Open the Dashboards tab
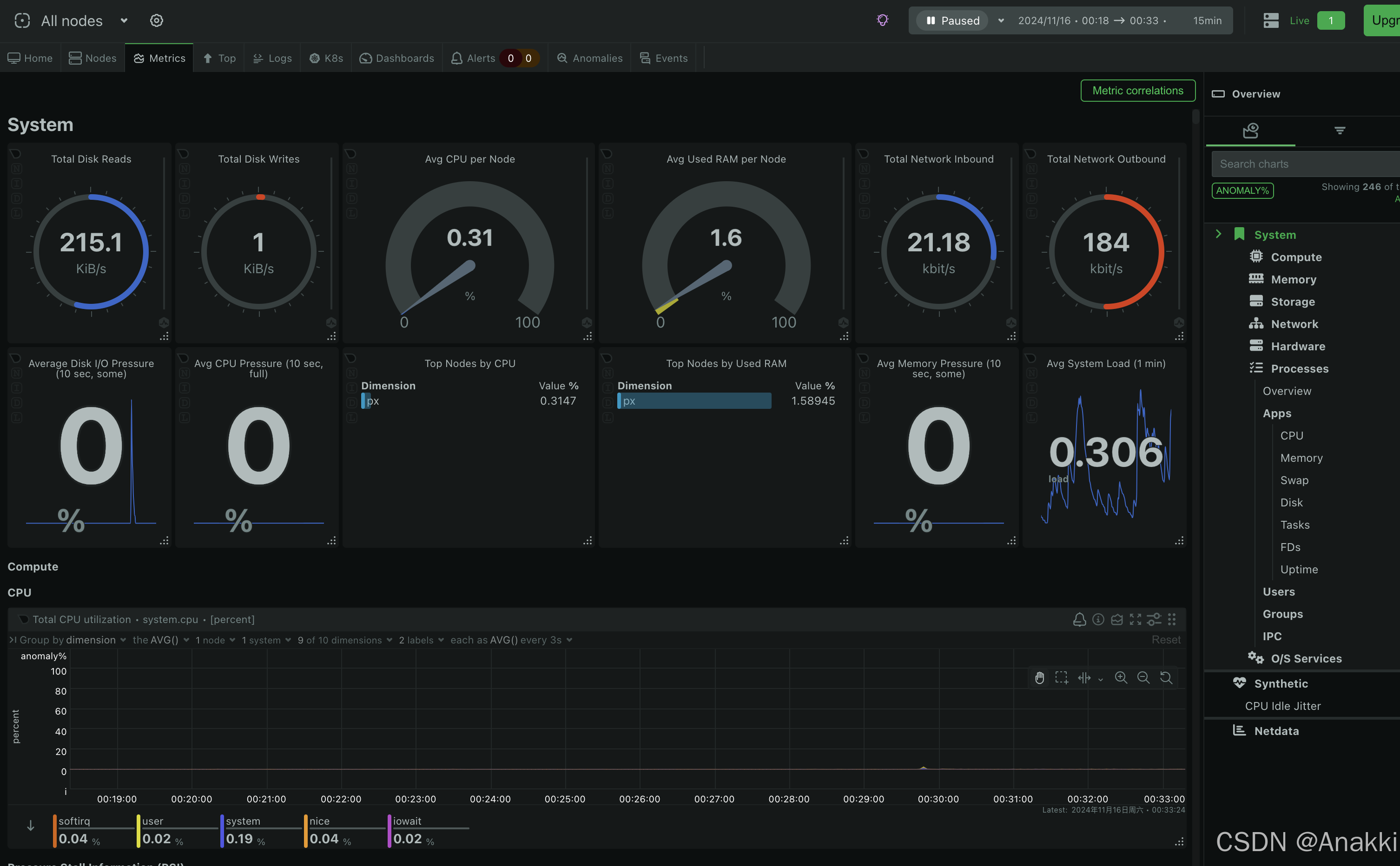Viewport: 1400px width, 866px height. pyautogui.click(x=397, y=58)
